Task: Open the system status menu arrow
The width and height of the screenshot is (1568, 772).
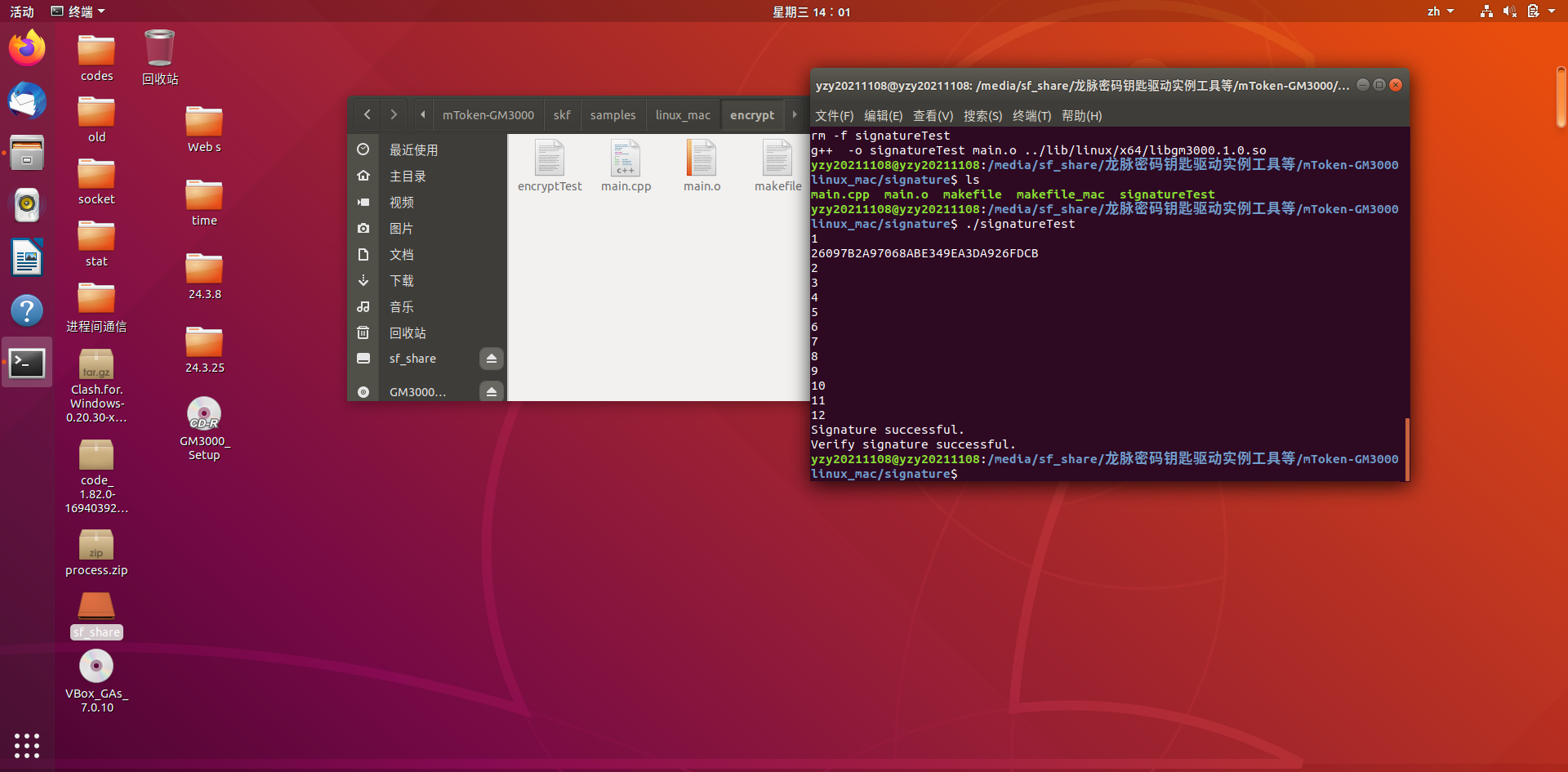Action: tap(1552, 11)
